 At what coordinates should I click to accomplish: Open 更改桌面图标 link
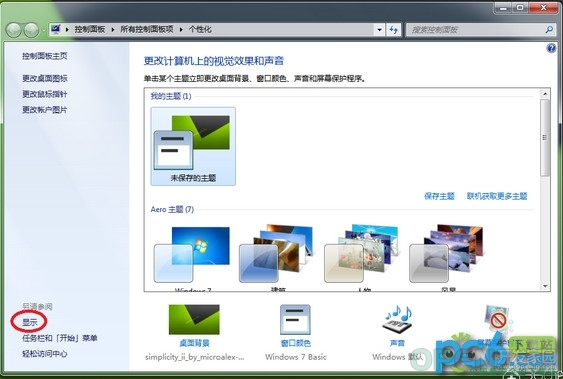pyautogui.click(x=45, y=78)
